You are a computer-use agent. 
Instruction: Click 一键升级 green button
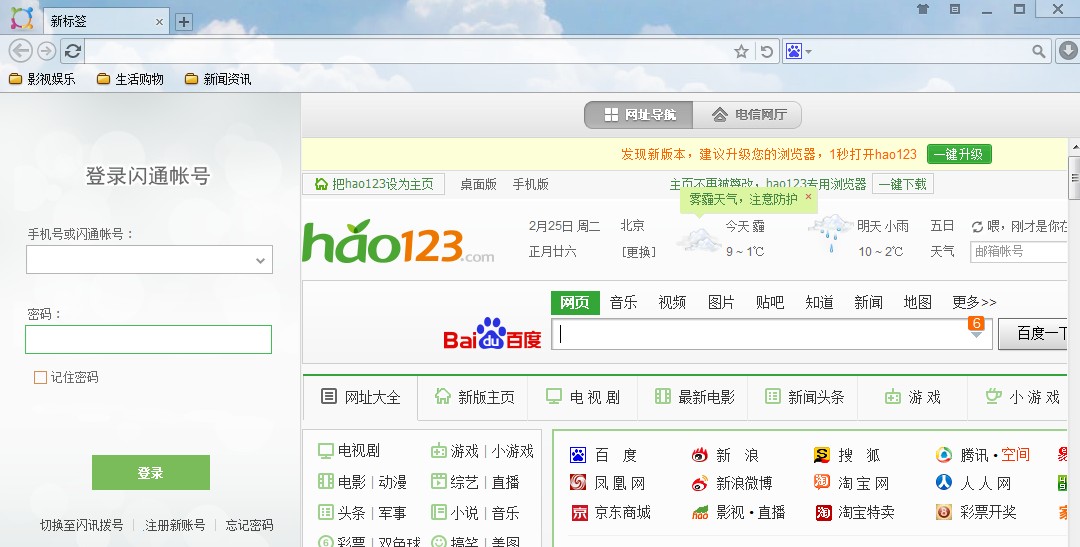tap(959, 154)
